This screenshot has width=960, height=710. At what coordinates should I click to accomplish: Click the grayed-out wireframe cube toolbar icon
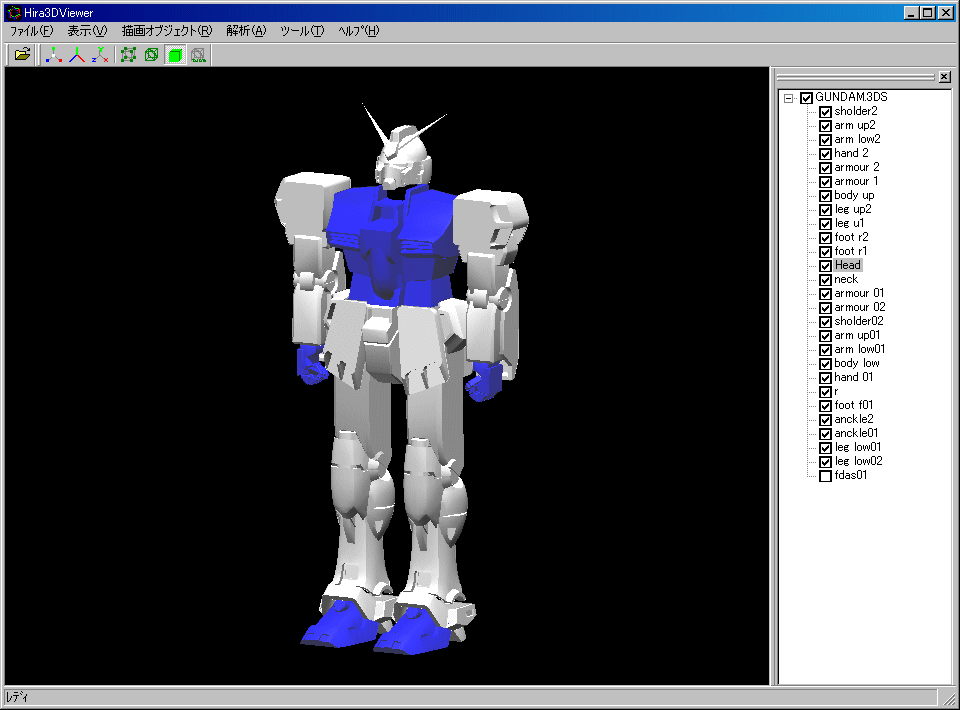click(x=198, y=55)
